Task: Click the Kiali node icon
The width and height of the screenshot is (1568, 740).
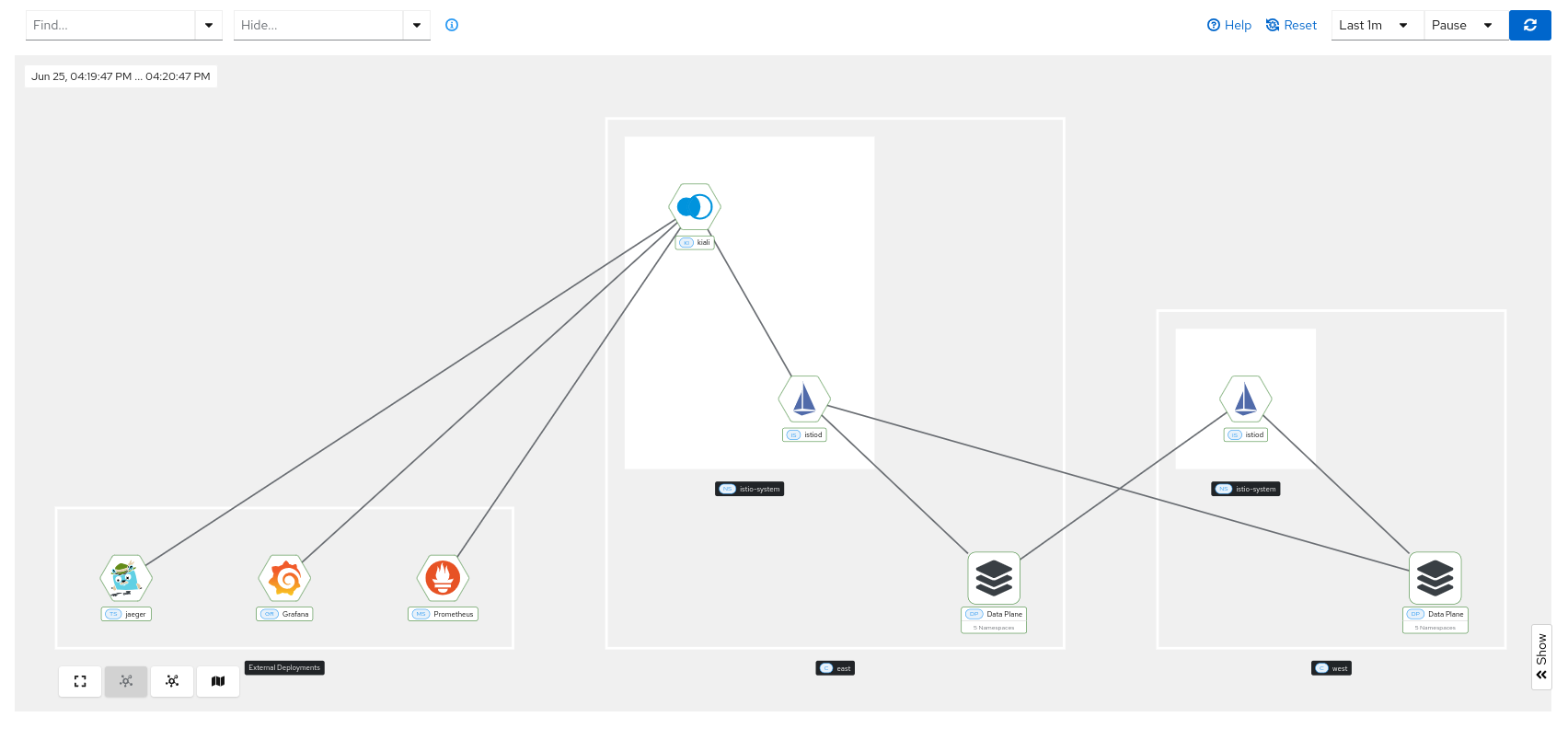Action: (695, 207)
